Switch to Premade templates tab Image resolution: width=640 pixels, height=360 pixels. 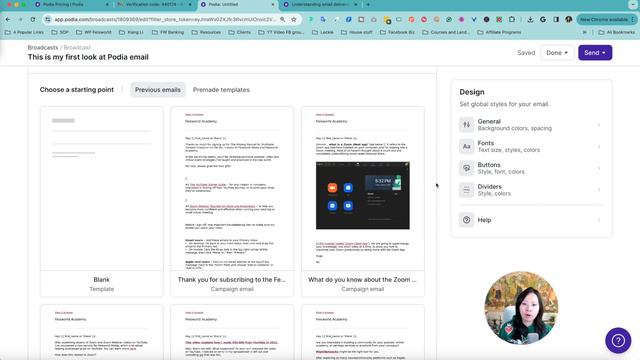pyautogui.click(x=221, y=90)
